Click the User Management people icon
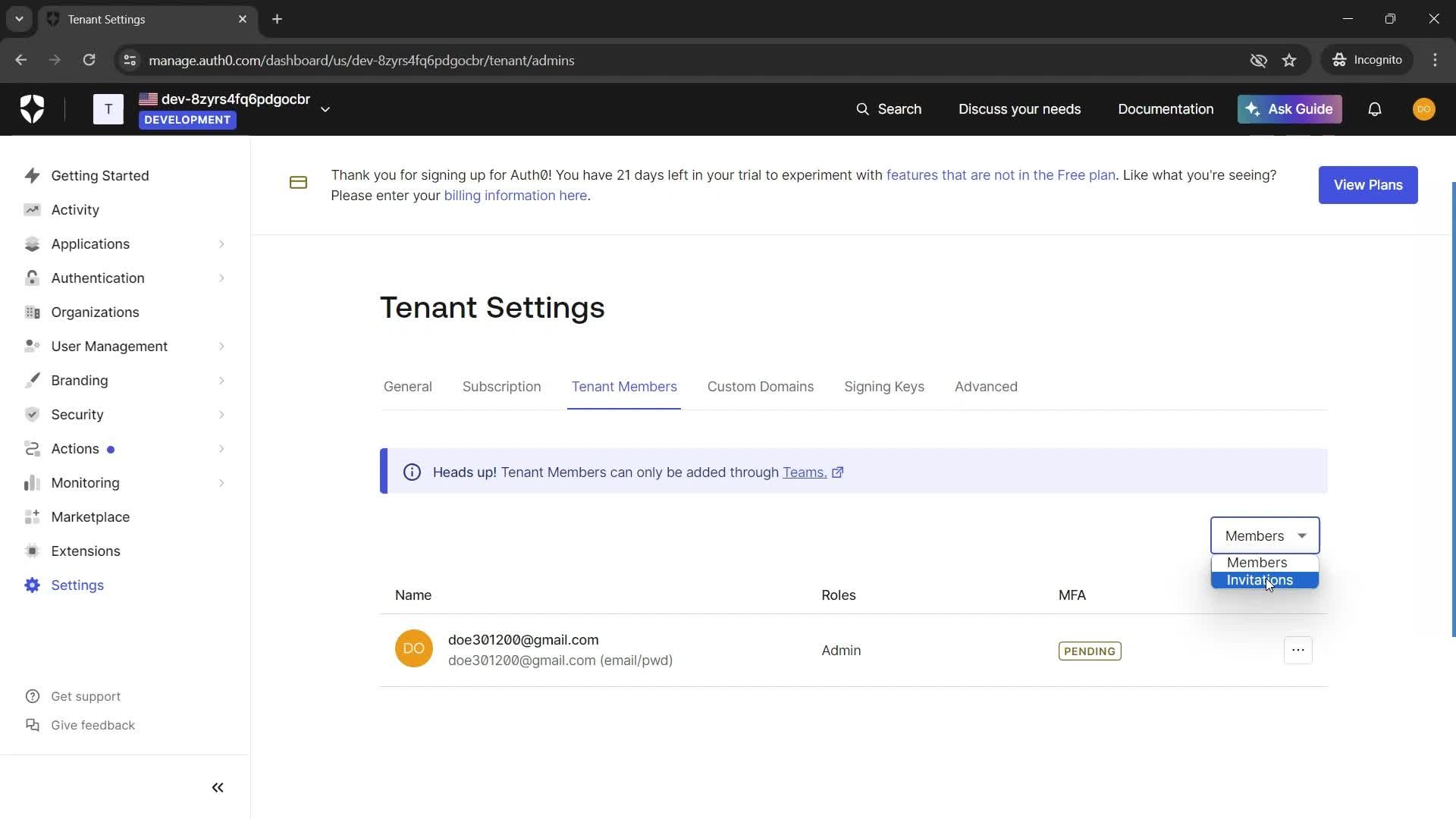1456x819 pixels. coord(32,347)
